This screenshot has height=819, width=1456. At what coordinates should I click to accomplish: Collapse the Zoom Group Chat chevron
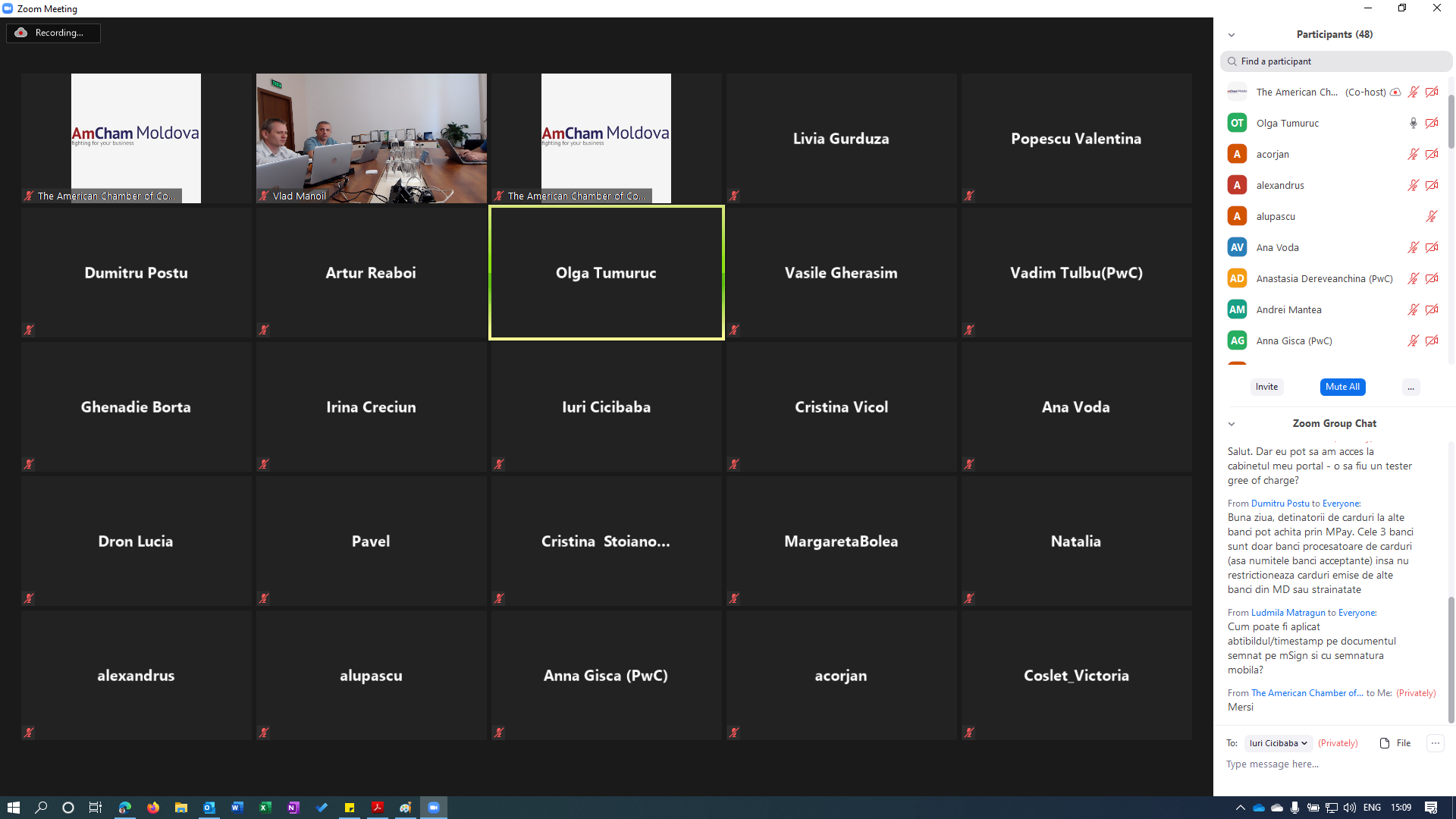(1232, 424)
